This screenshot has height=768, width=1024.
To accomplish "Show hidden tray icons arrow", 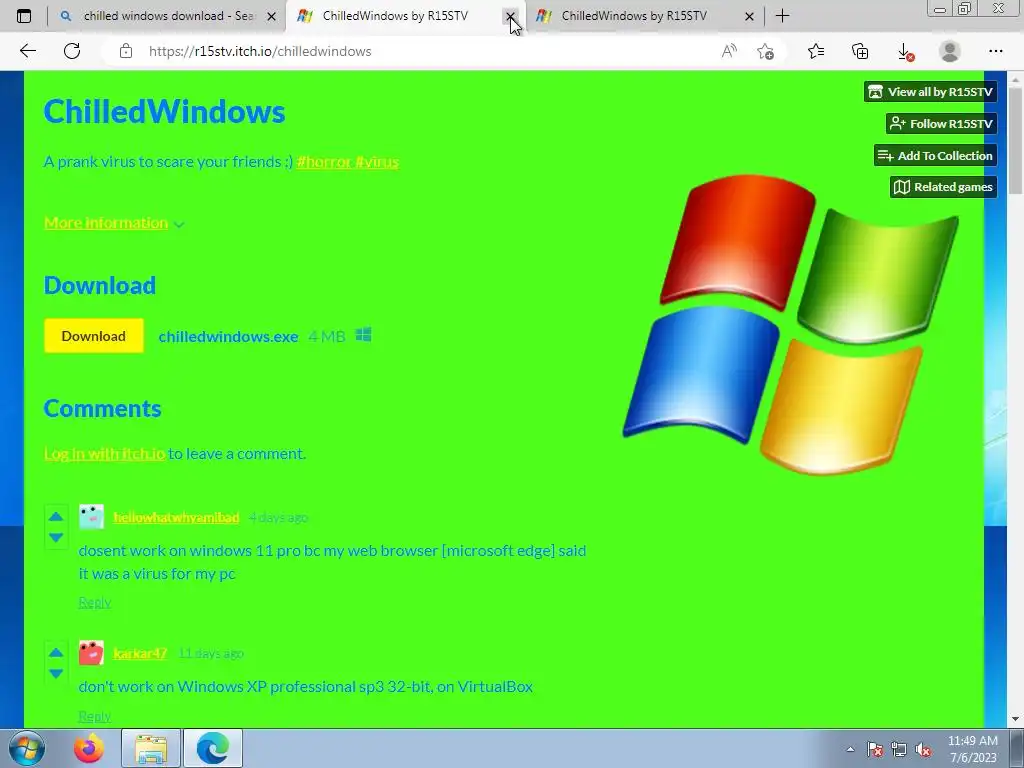I will click(850, 749).
